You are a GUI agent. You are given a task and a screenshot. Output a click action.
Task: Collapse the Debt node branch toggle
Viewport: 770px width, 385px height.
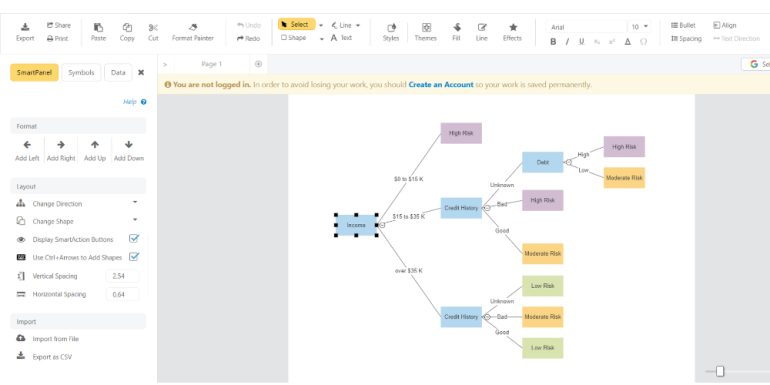click(569, 162)
